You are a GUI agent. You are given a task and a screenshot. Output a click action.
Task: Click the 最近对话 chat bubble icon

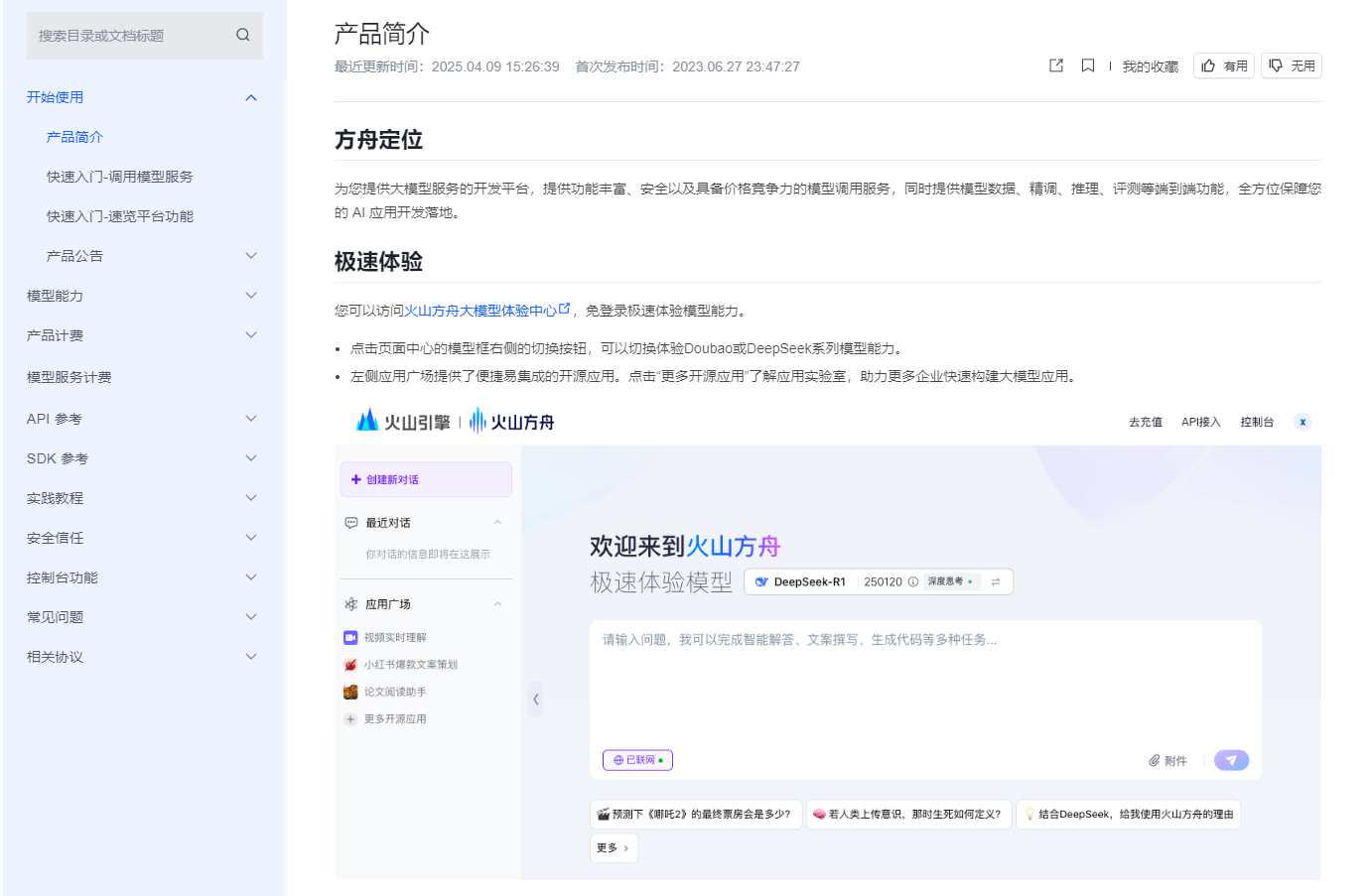[350, 523]
